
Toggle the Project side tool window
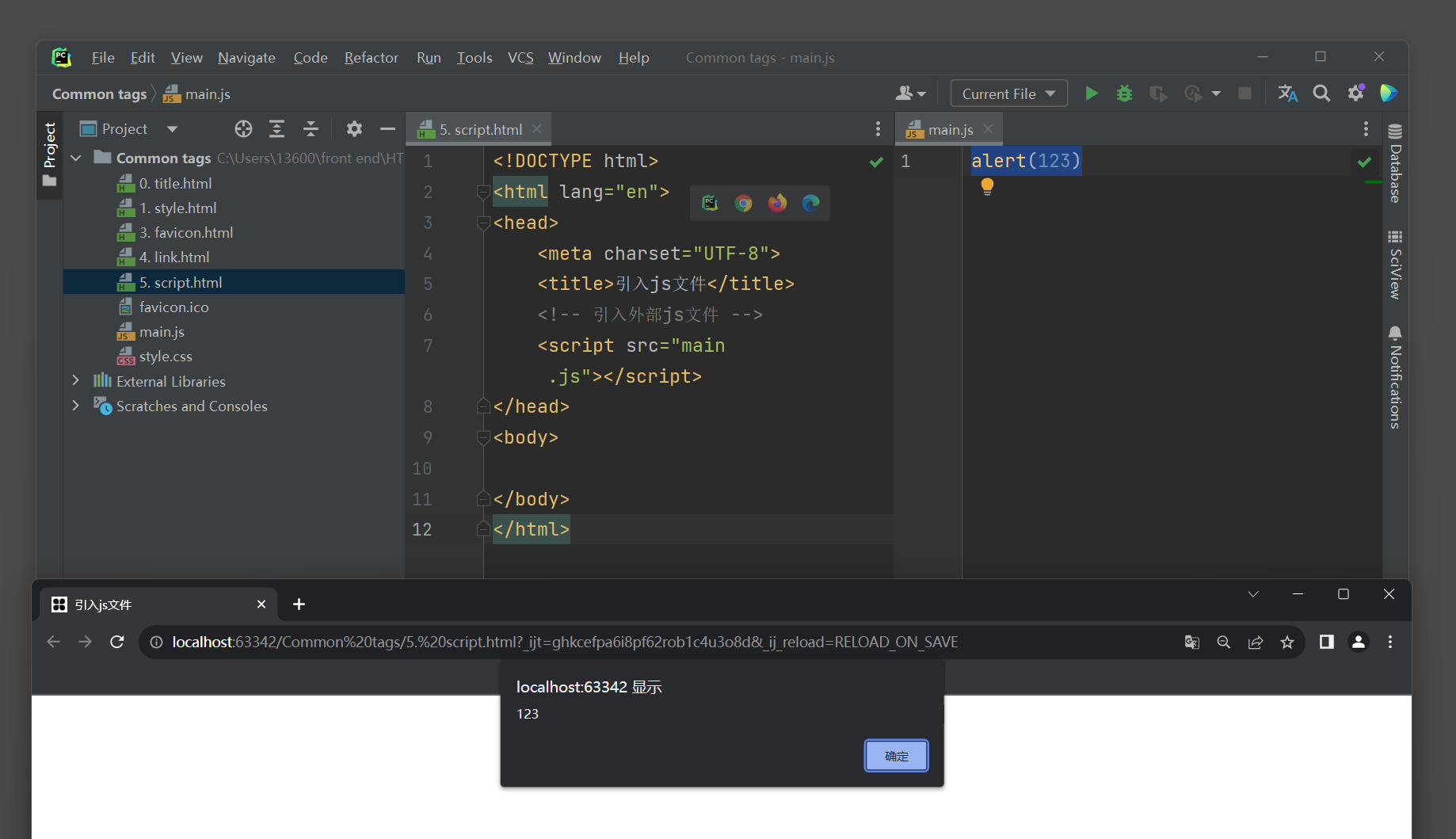tap(50, 154)
